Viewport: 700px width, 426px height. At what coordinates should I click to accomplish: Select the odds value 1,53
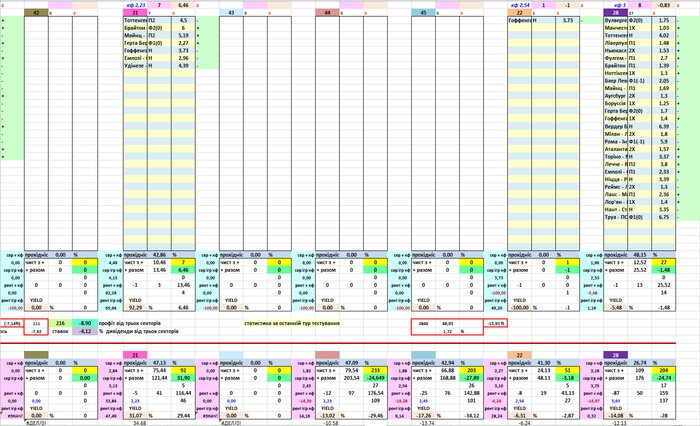click(x=664, y=50)
